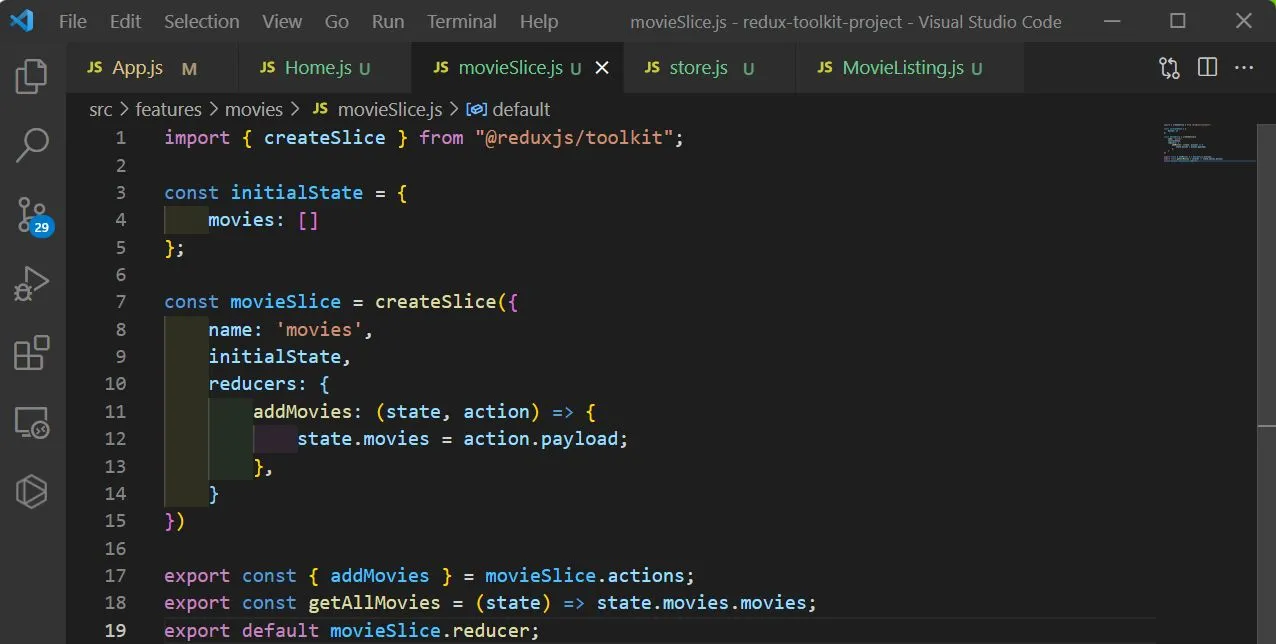Click 'movies' string on line 8
This screenshot has width=1276, height=644.
[x=319, y=330]
